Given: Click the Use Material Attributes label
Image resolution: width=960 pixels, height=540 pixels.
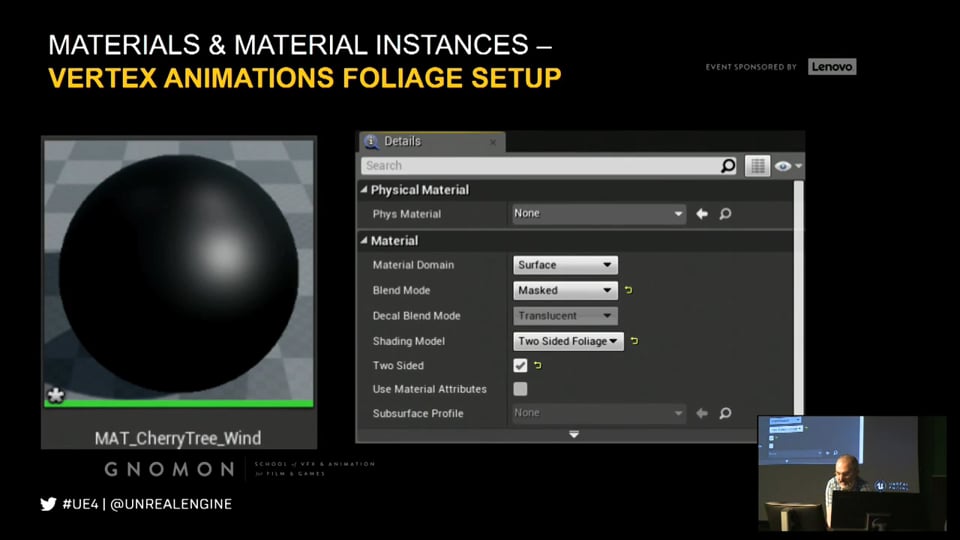Looking at the screenshot, I should 429,389.
